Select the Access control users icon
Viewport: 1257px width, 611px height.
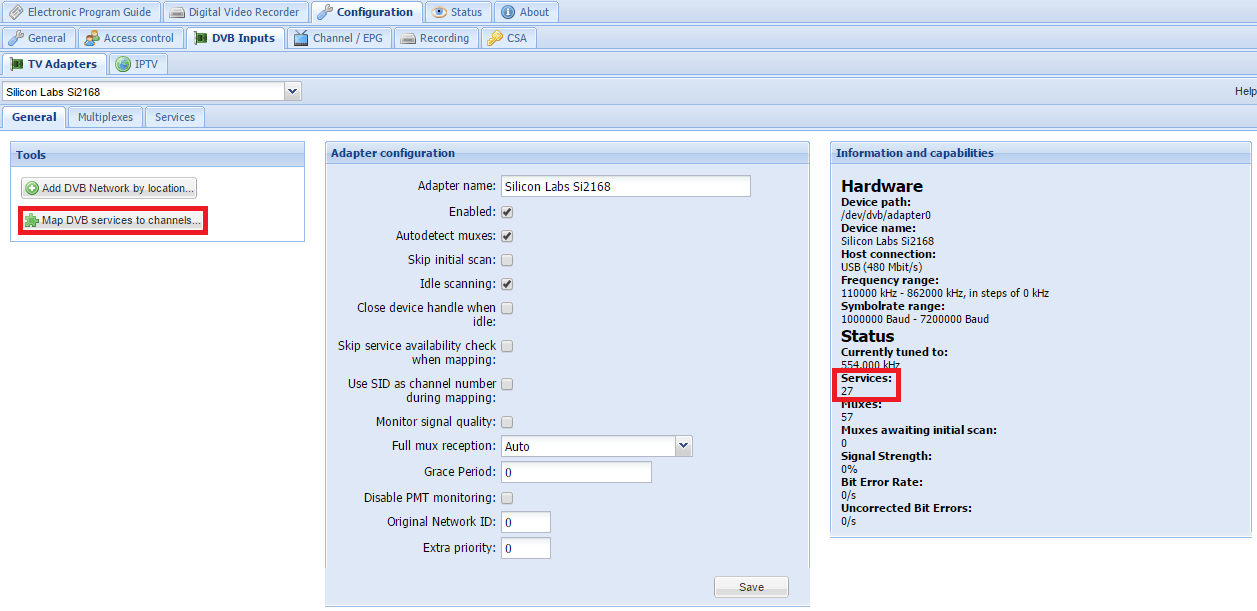point(92,38)
